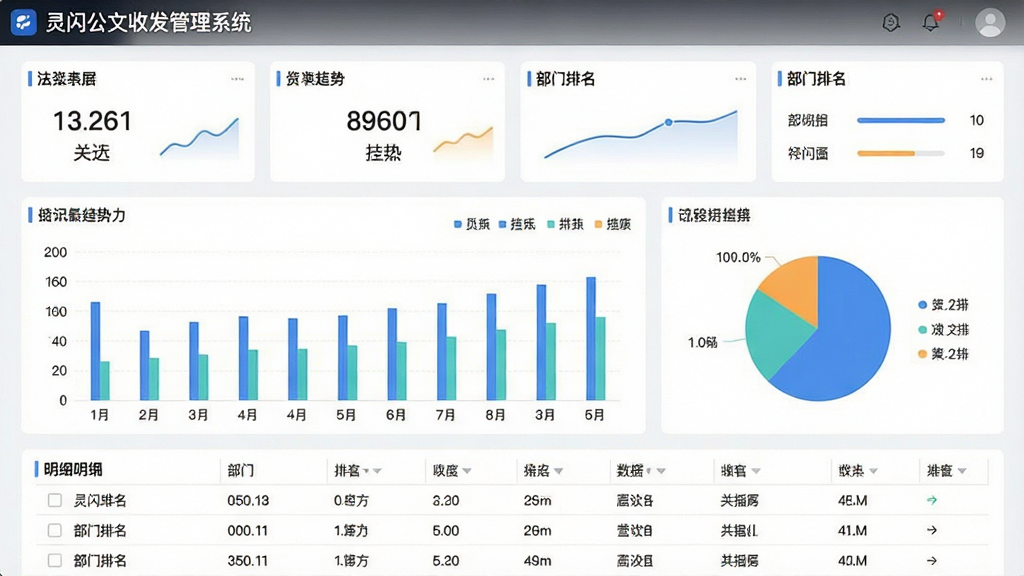
Task: Click the 5.00 cell
Action: (445, 531)
